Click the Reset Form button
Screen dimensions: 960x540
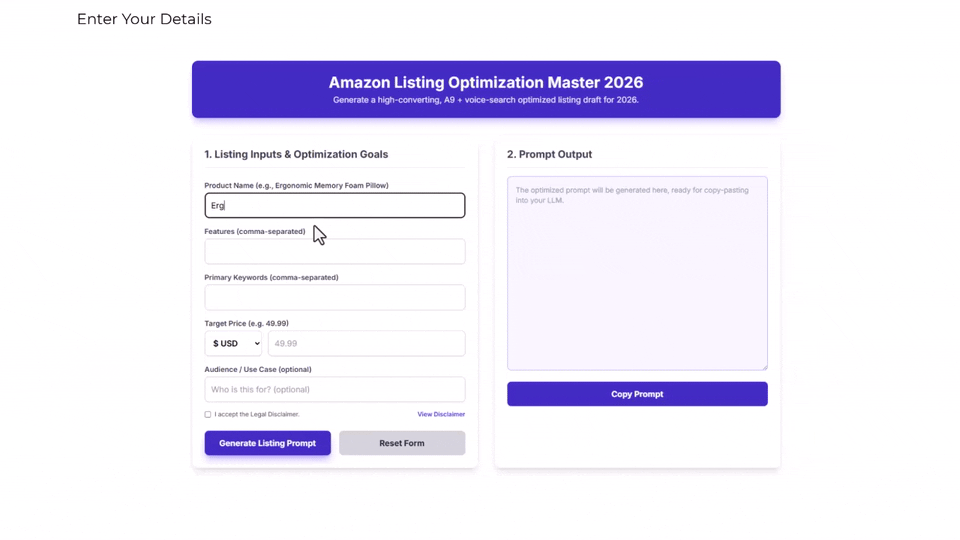pos(402,443)
